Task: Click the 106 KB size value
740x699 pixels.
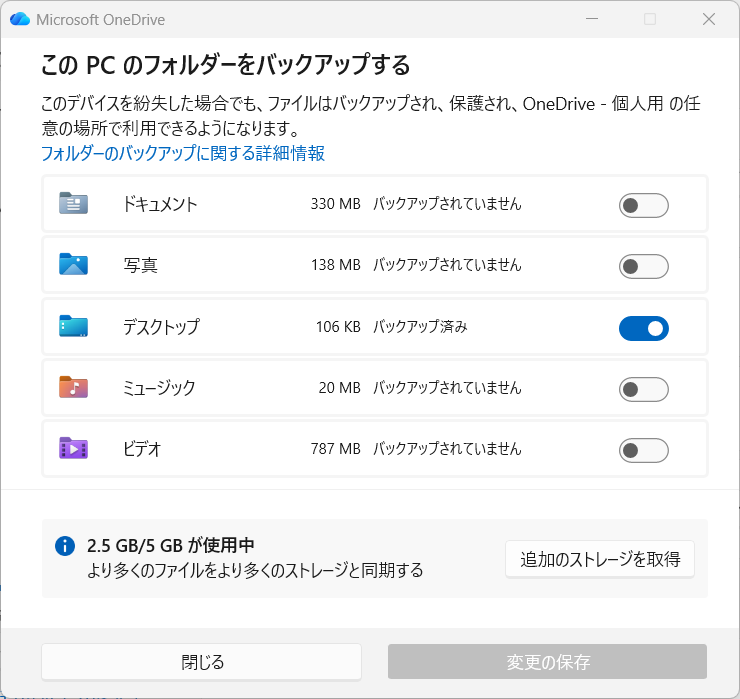Action: tap(338, 327)
